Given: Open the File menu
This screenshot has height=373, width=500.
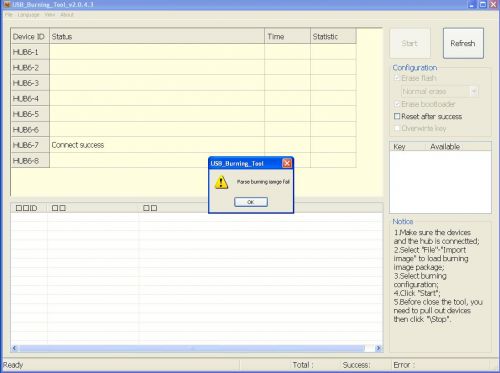Looking at the screenshot, I should 9,15.
